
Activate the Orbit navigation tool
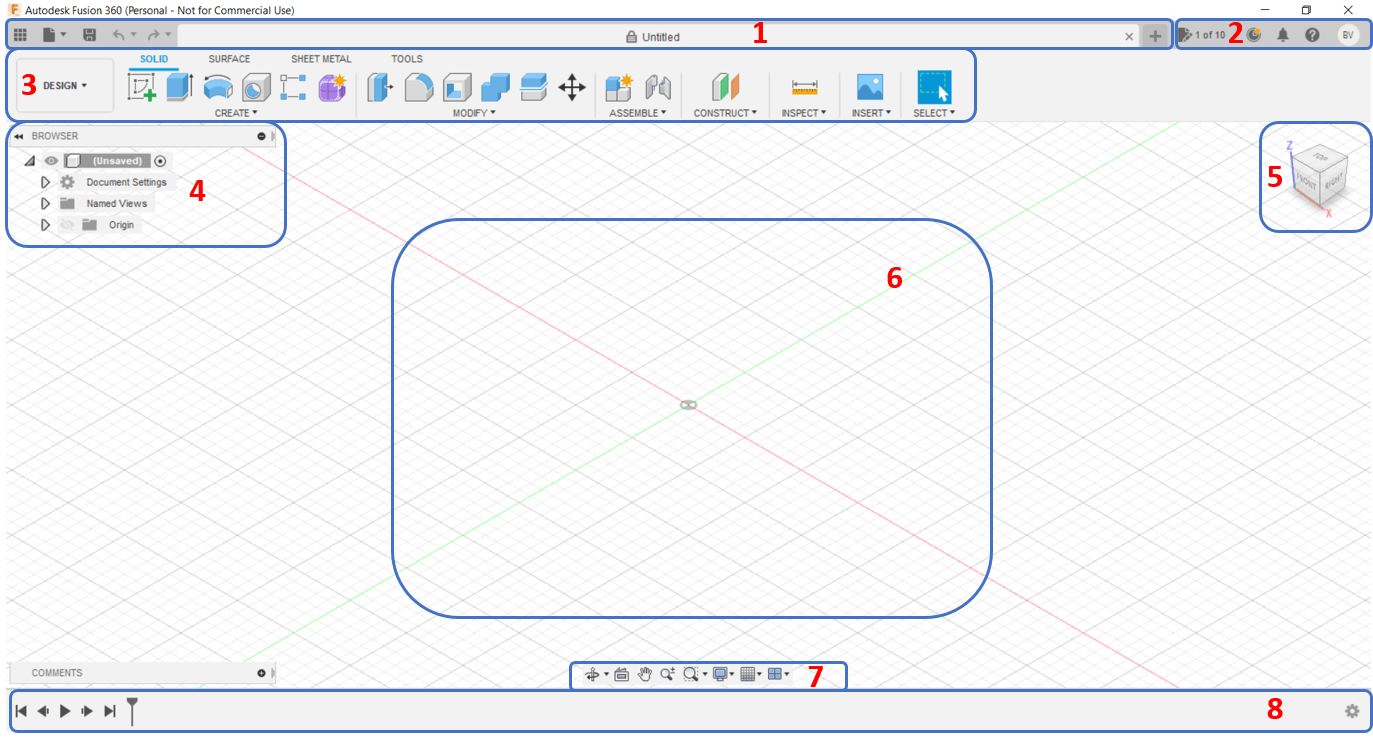click(592, 675)
